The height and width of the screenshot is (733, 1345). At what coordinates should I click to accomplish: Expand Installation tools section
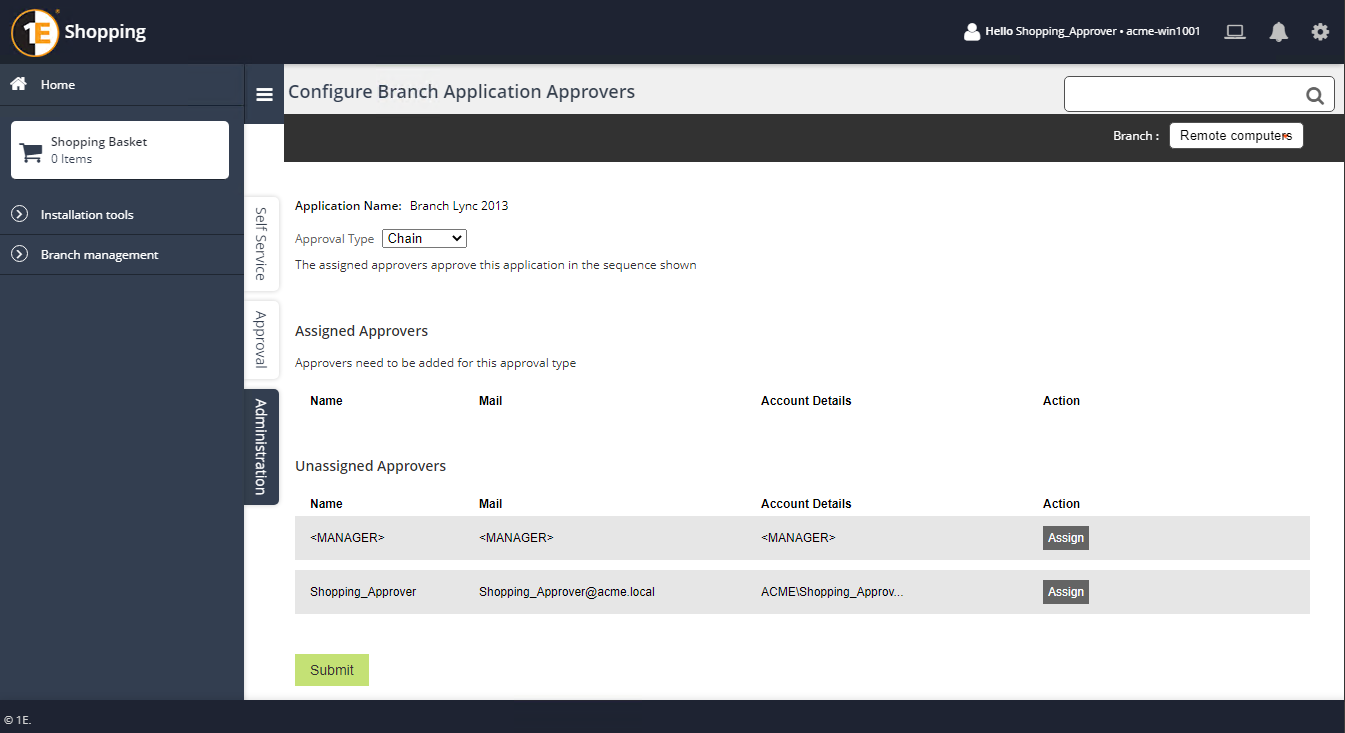86,215
